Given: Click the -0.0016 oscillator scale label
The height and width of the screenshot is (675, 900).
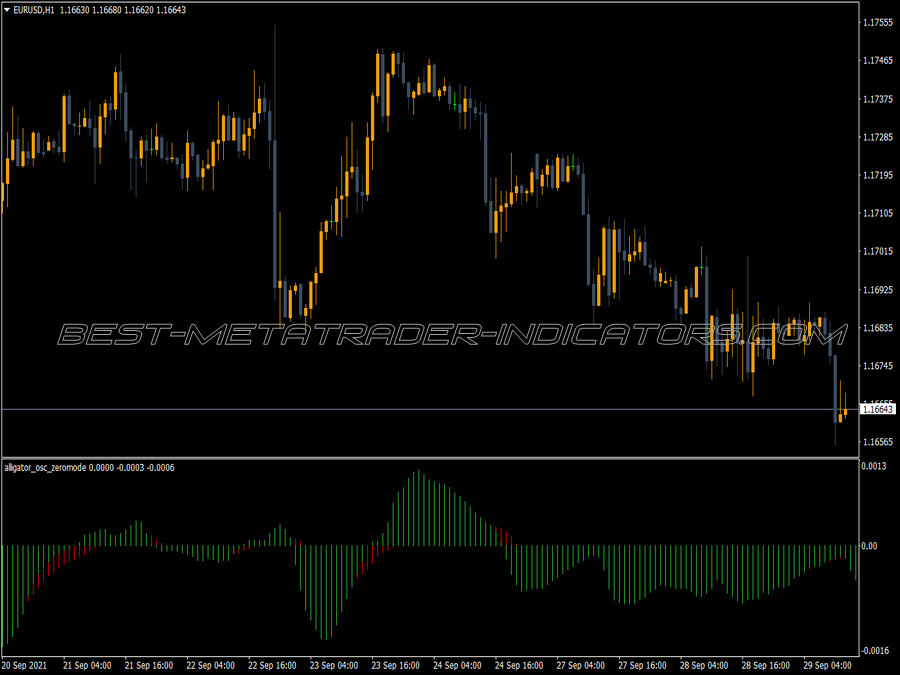Looking at the screenshot, I should click(875, 650).
